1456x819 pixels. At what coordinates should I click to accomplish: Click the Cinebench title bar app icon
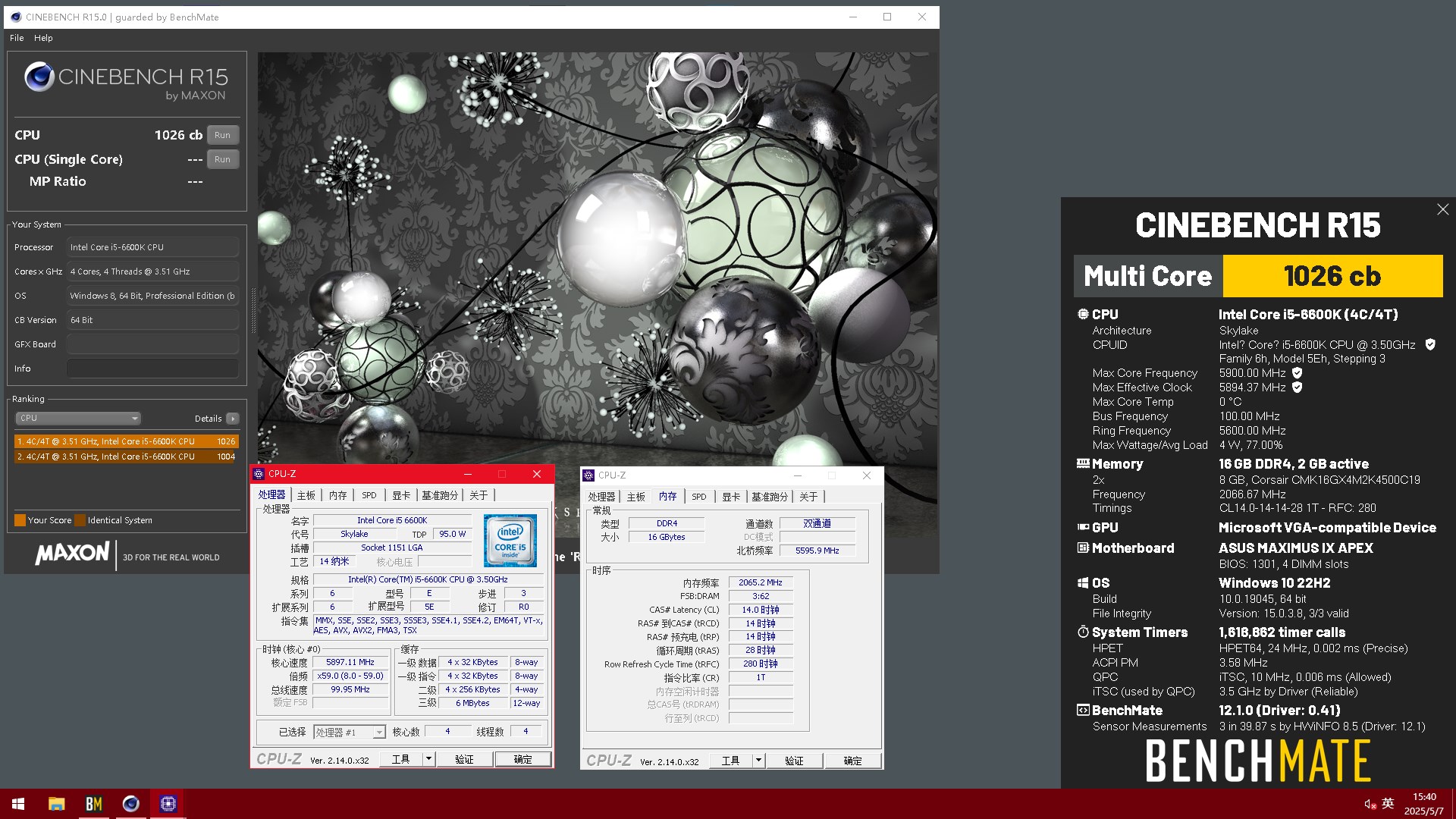pos(16,17)
